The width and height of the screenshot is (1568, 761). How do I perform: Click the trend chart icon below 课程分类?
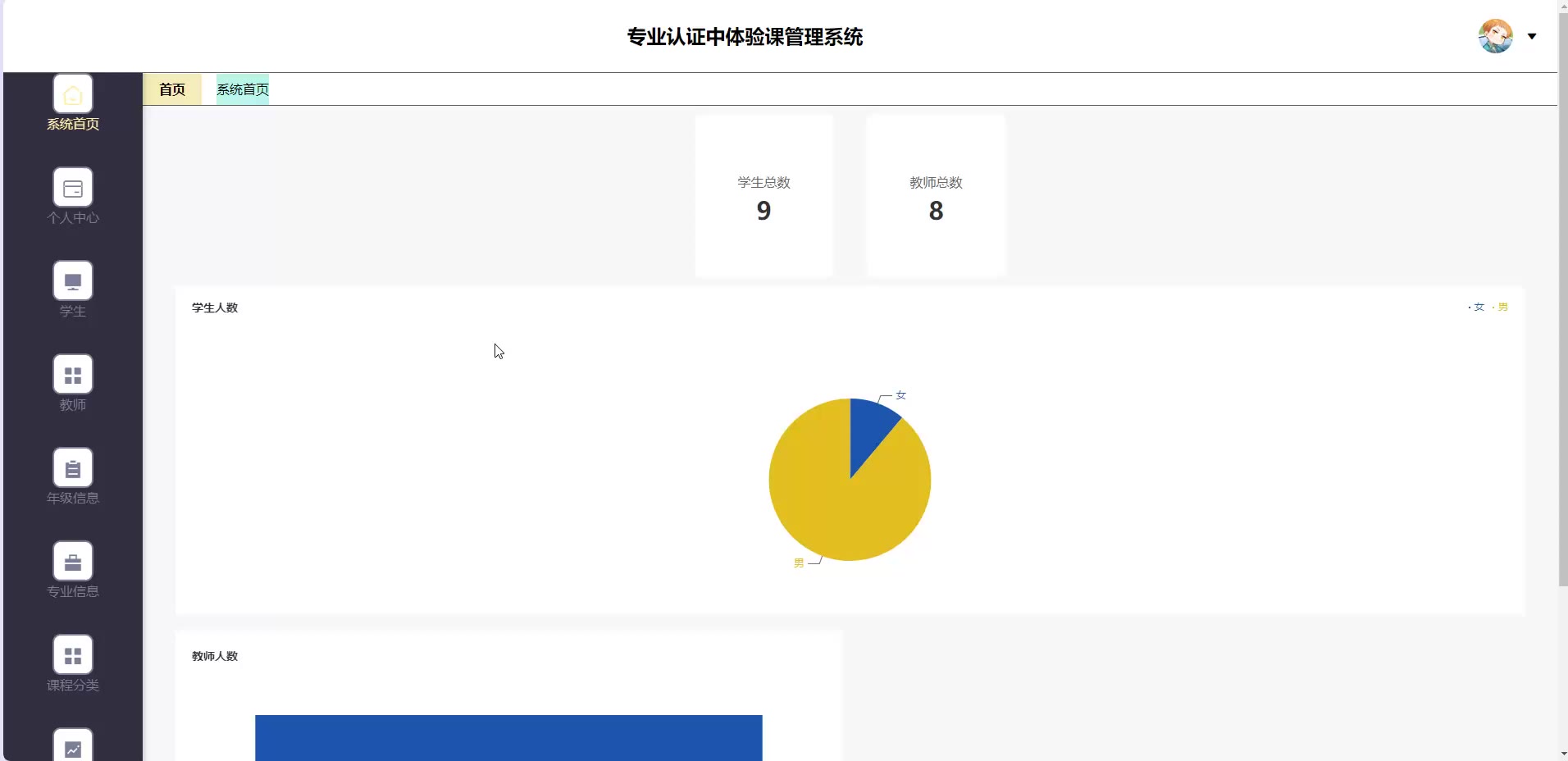pos(73,745)
